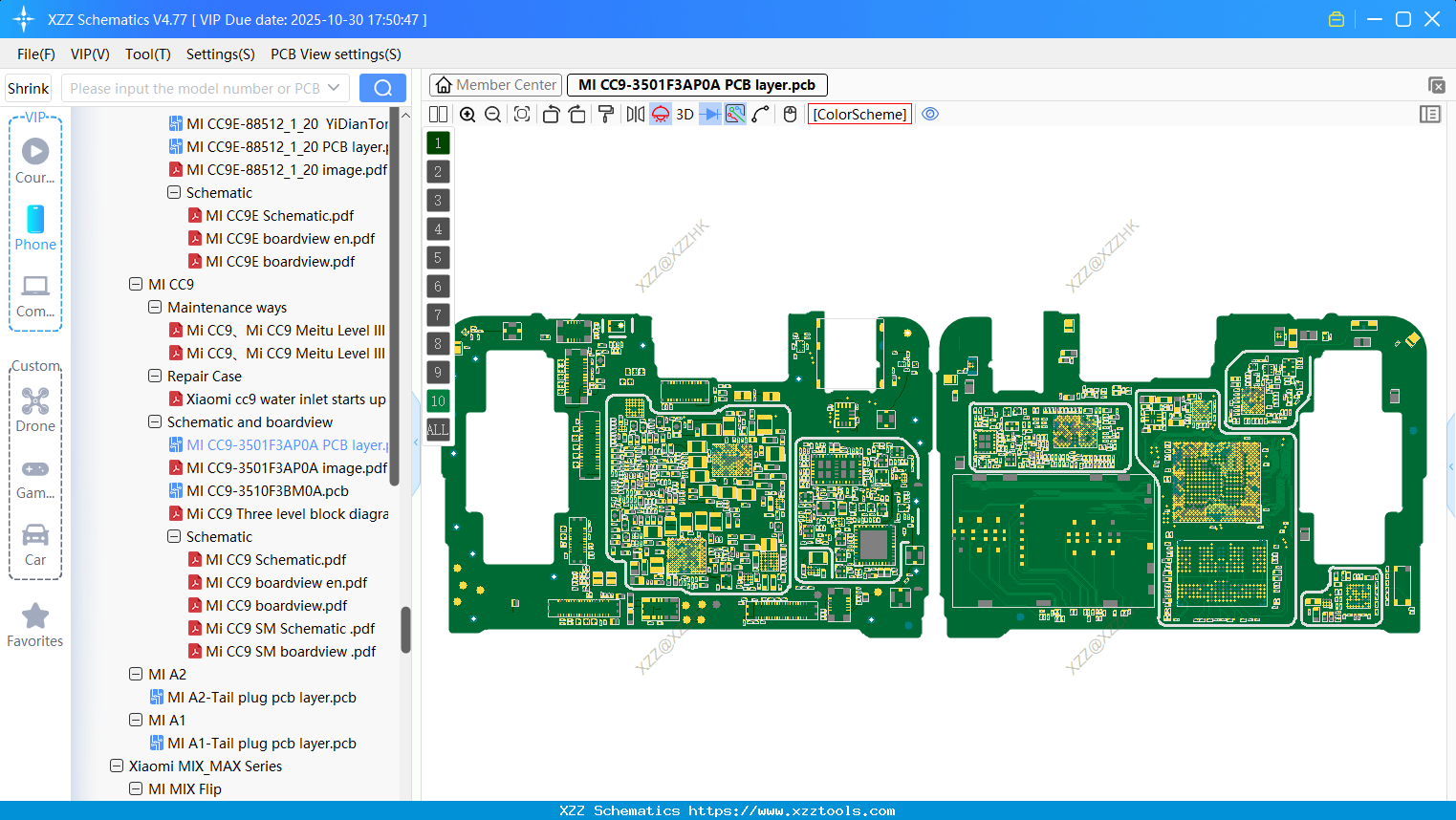
Task: Toggle the diode polarity display
Action: (708, 114)
